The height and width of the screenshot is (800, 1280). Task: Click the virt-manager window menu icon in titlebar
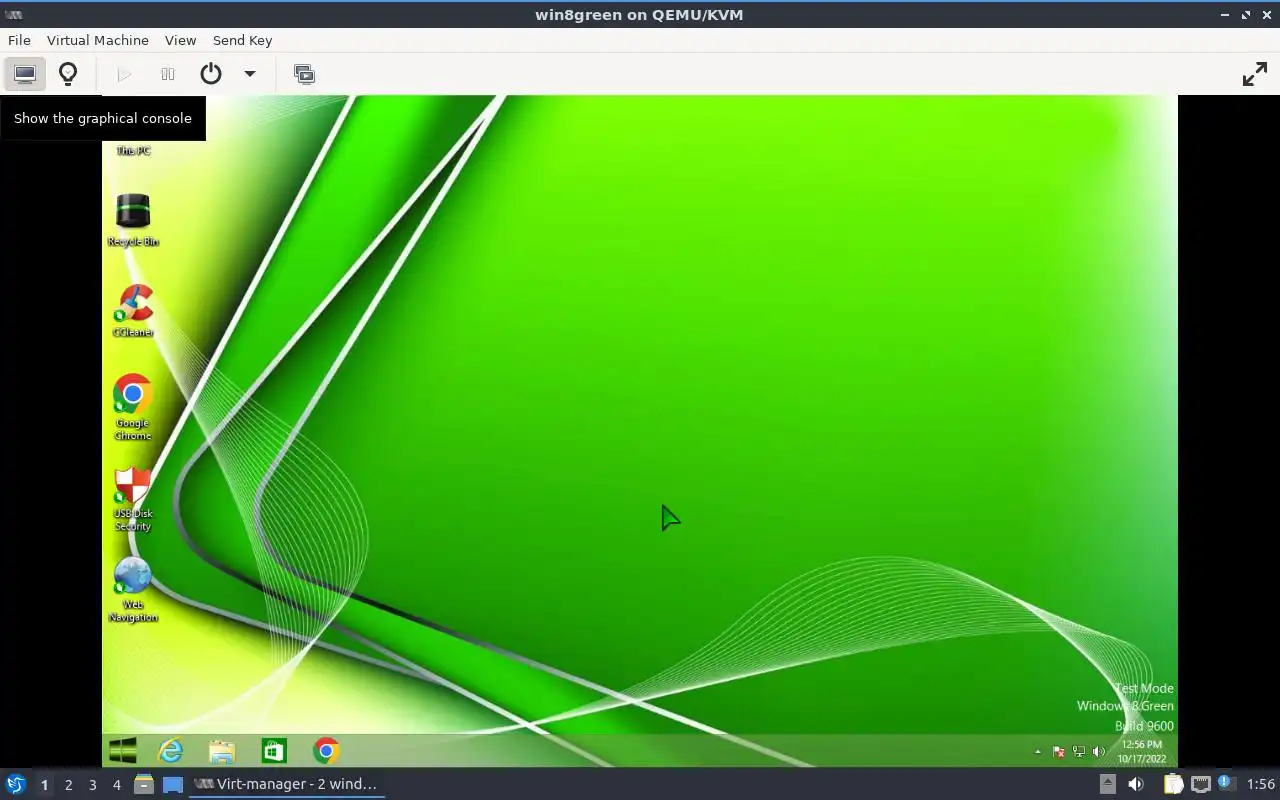(x=14, y=14)
